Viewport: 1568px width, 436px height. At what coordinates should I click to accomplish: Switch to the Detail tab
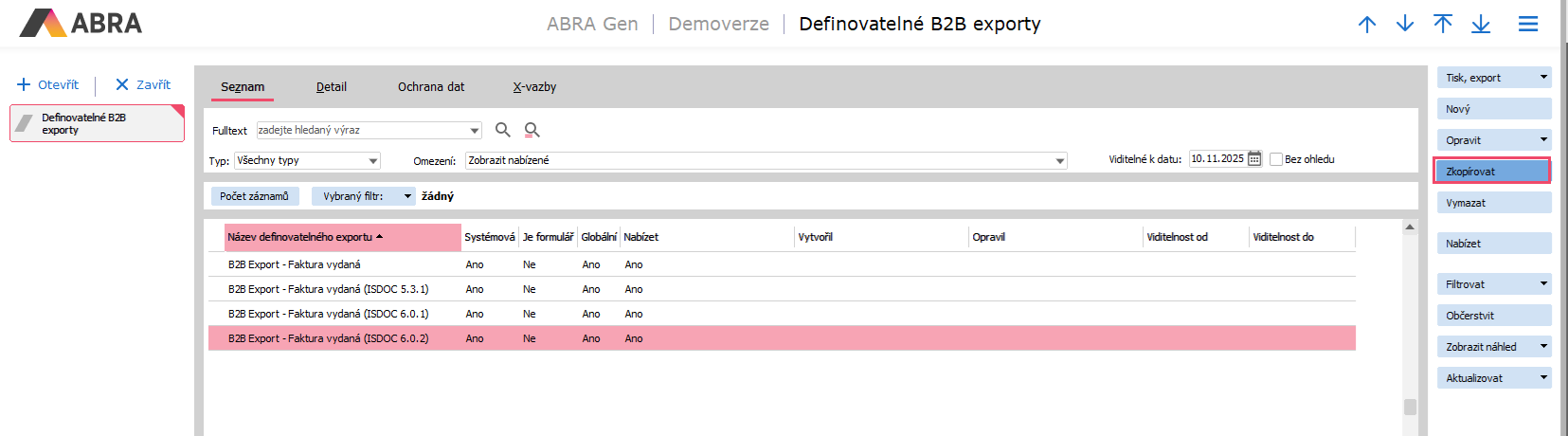332,86
